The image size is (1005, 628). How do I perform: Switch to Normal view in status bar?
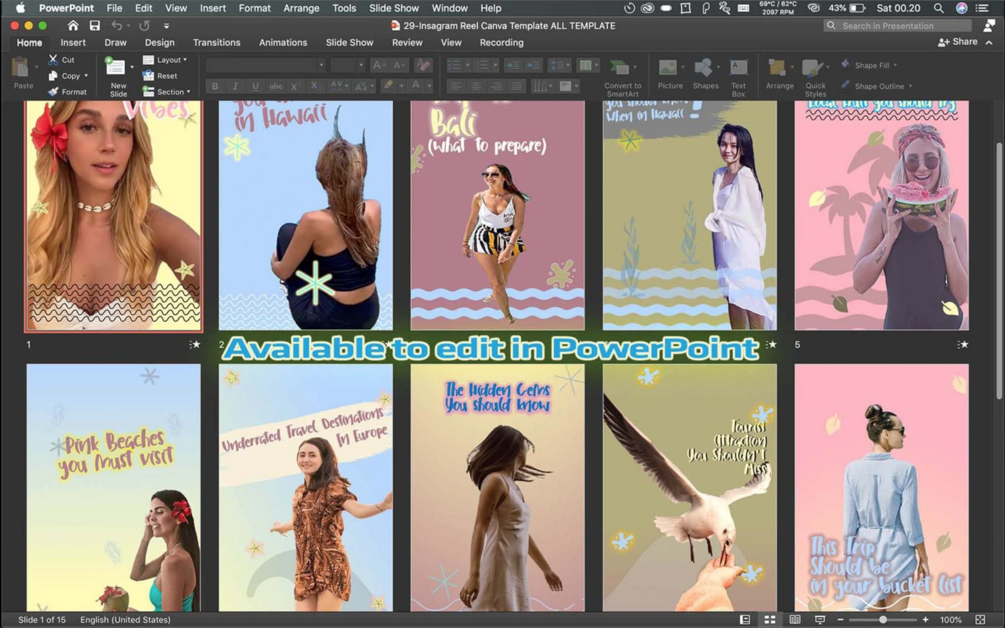[745, 620]
